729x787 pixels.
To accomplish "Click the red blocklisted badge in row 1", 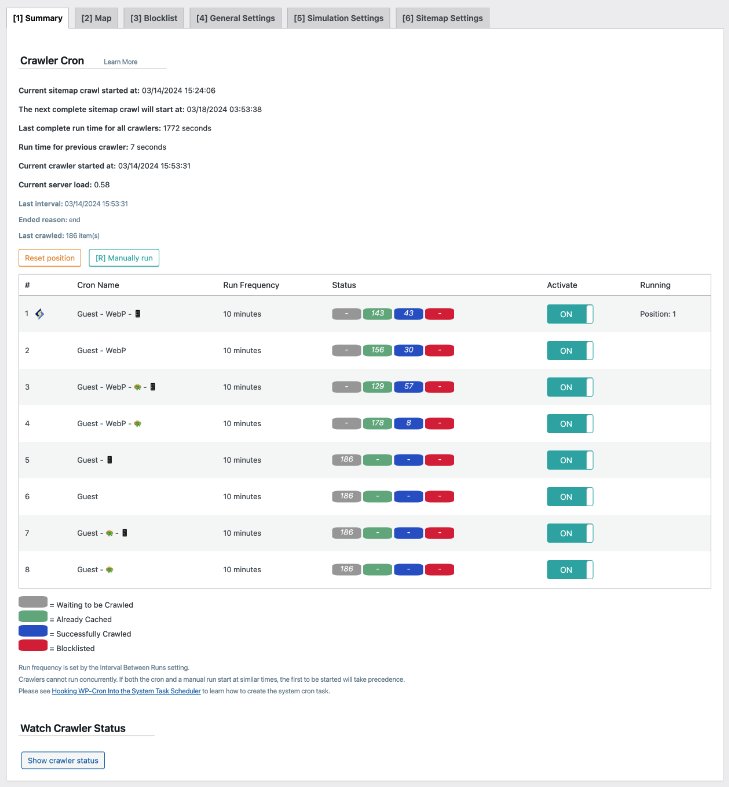I will tap(439, 314).
